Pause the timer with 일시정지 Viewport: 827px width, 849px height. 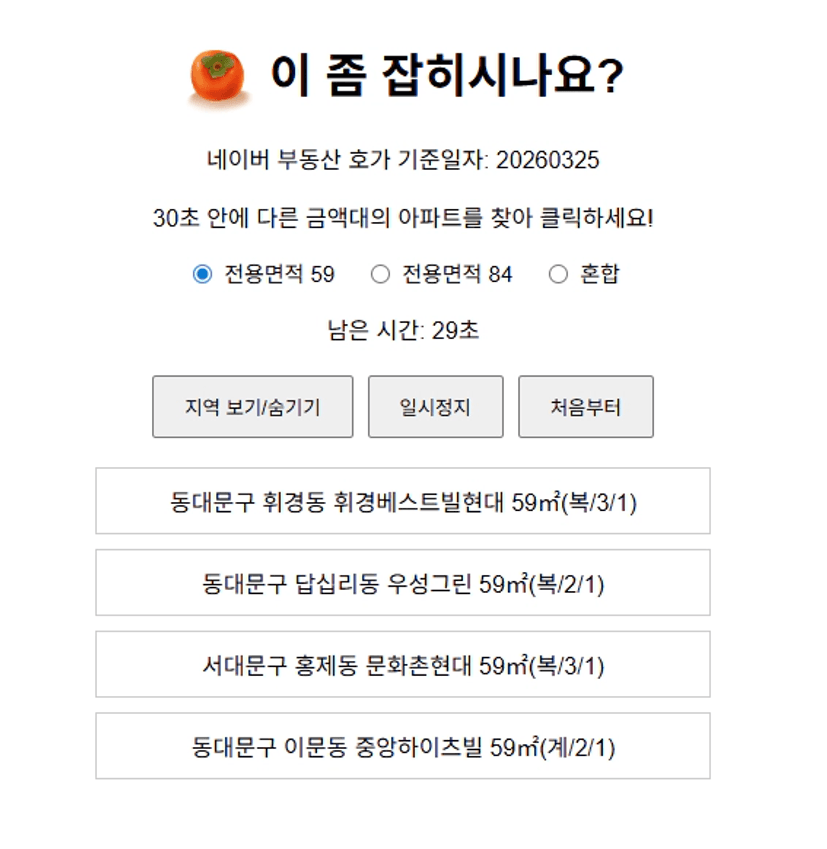point(435,407)
